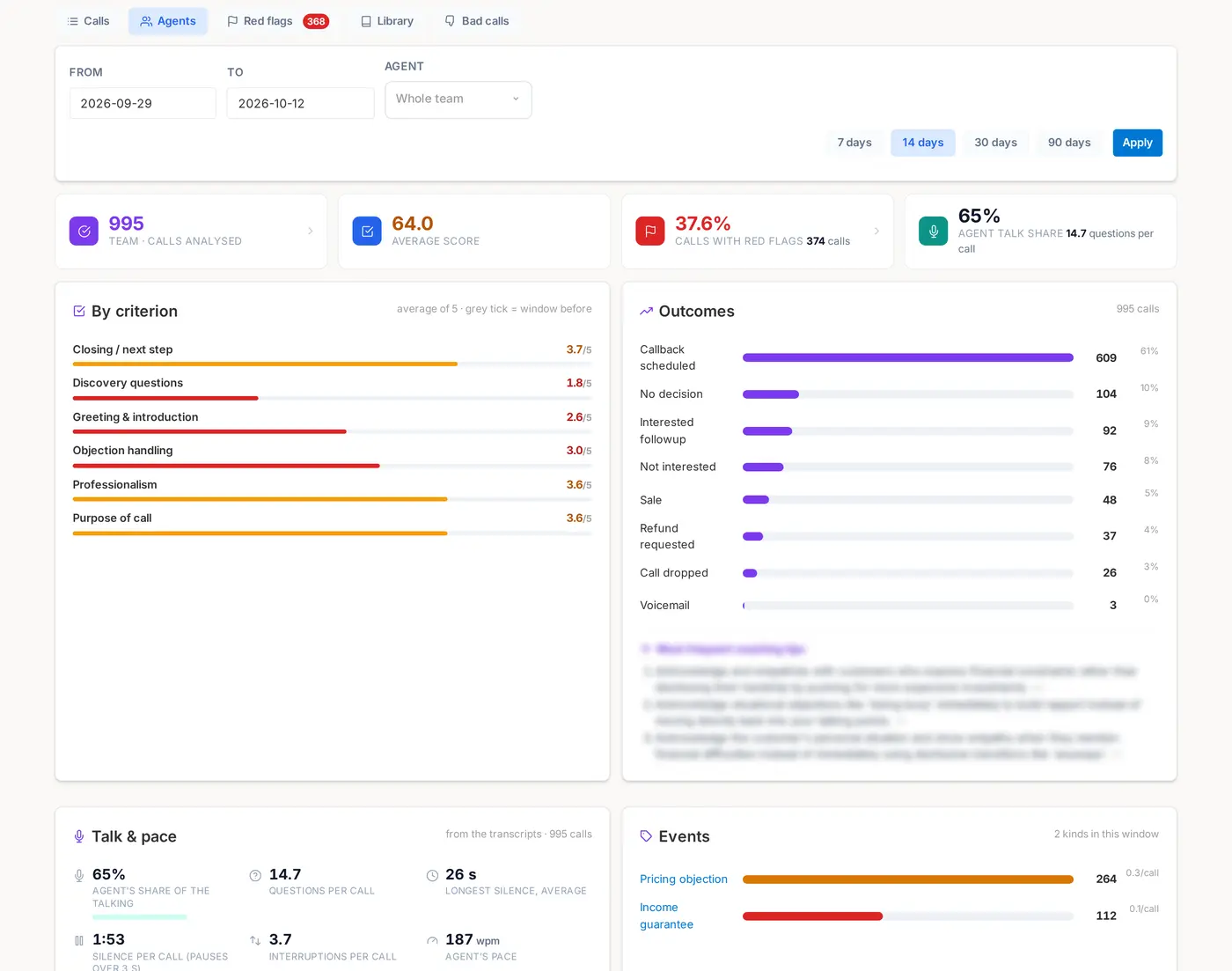Click the purple calls analysed check icon
This screenshot has height=971, width=1232.
pos(84,231)
